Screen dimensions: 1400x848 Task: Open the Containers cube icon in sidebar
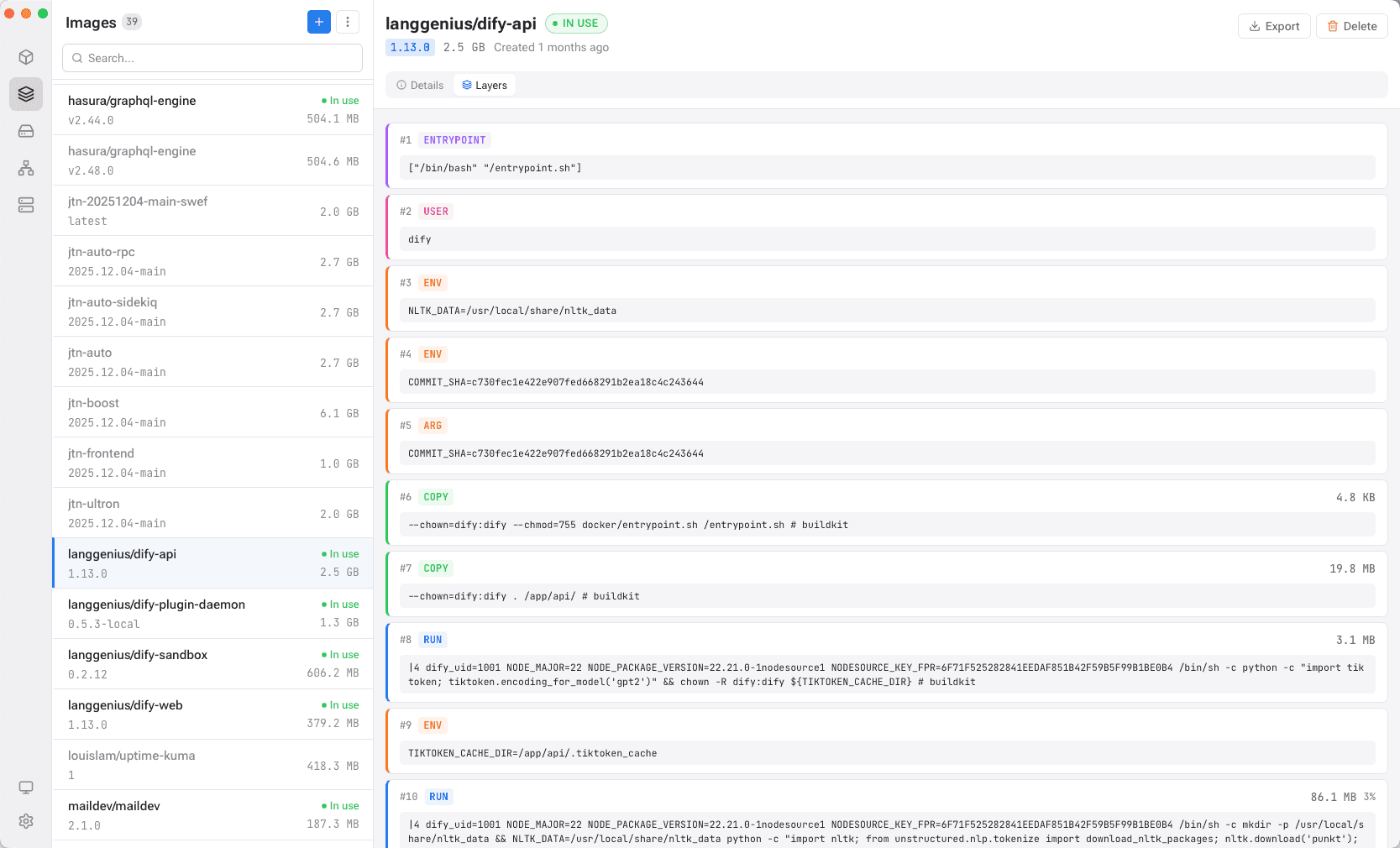coord(26,57)
